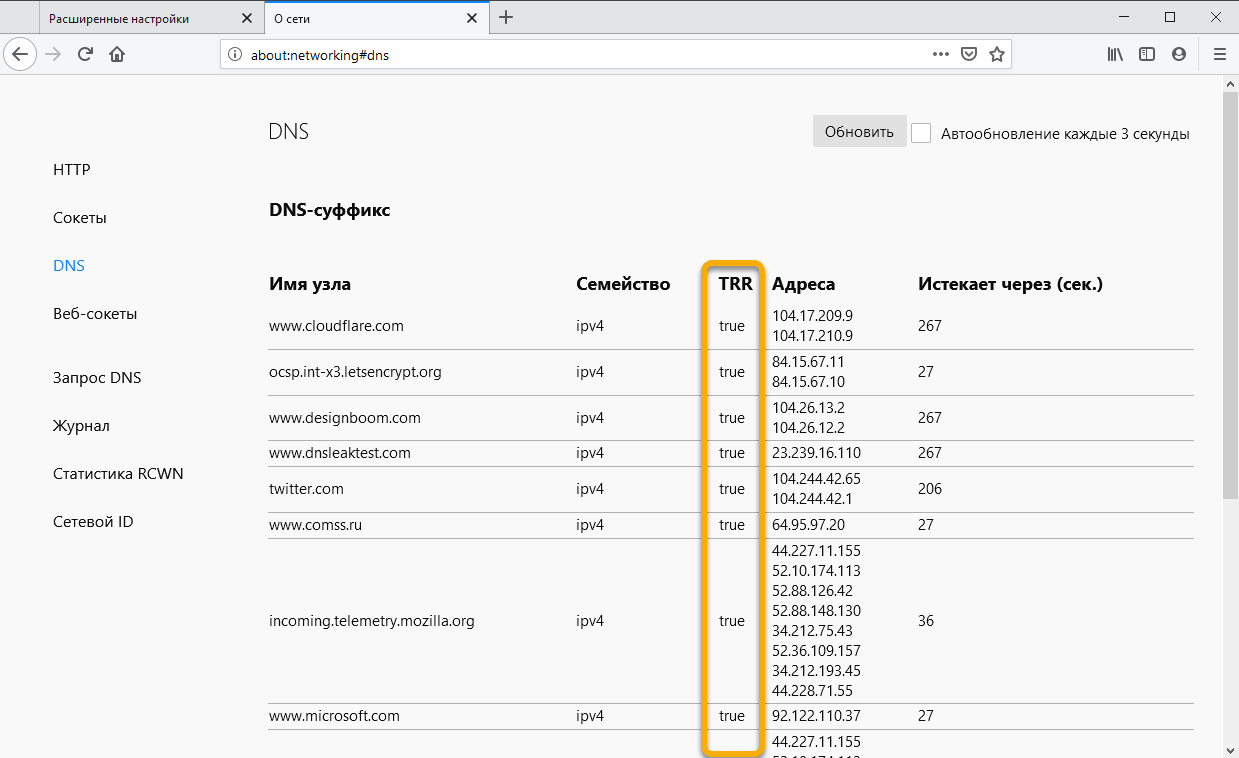Click address 104.17.209.9
The image size is (1239, 758).
point(812,316)
